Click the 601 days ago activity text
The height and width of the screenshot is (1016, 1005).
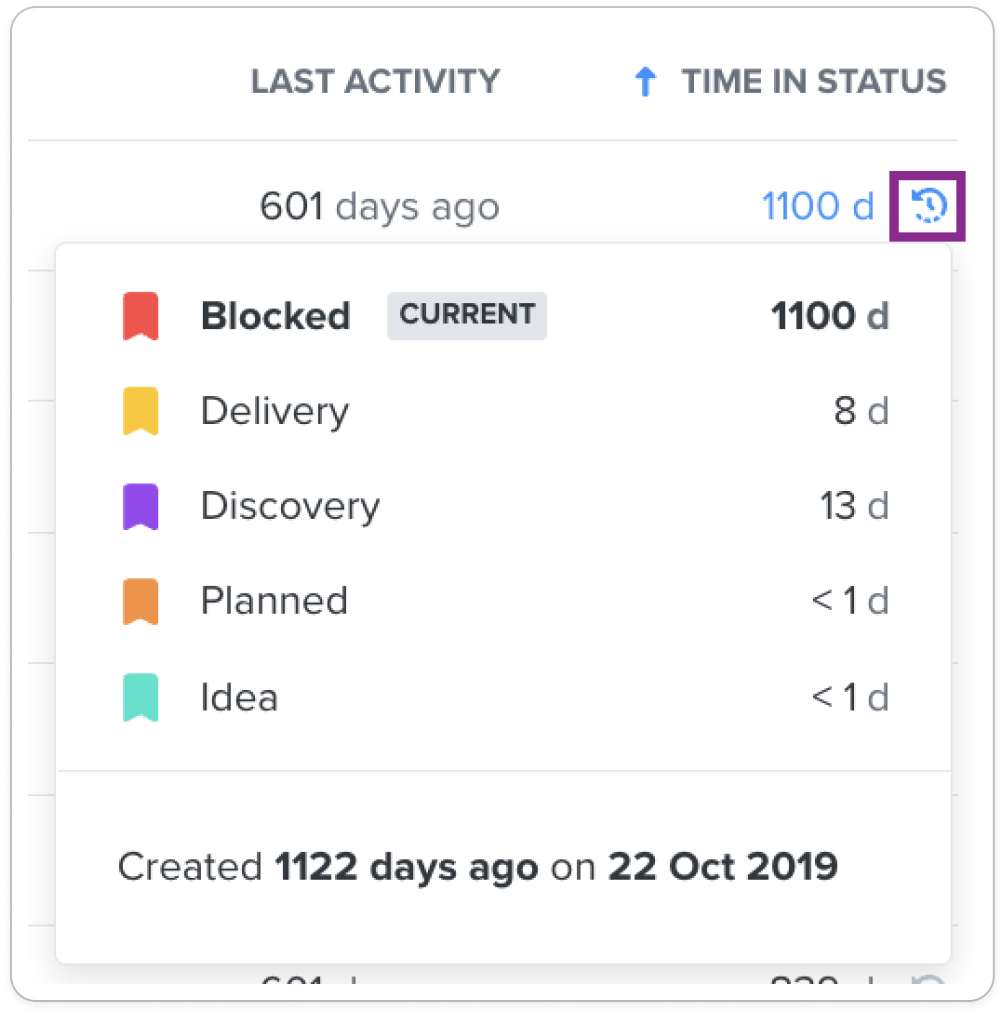tap(380, 207)
